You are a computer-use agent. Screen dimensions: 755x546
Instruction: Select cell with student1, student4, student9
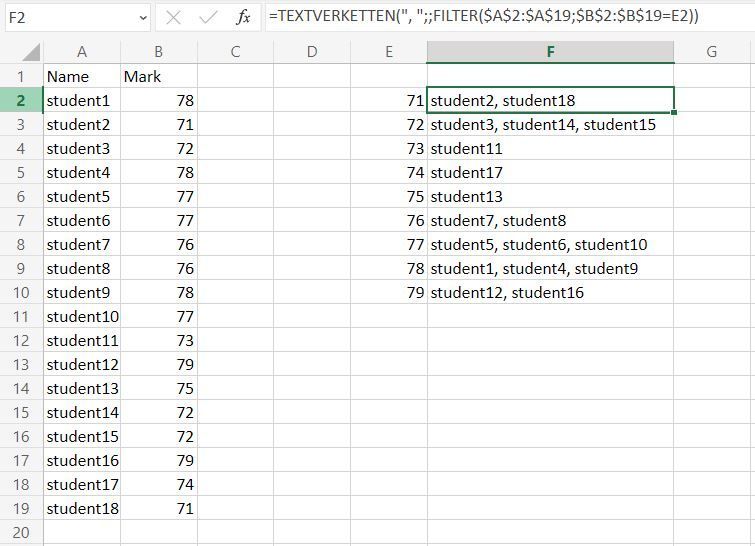click(x=550, y=268)
